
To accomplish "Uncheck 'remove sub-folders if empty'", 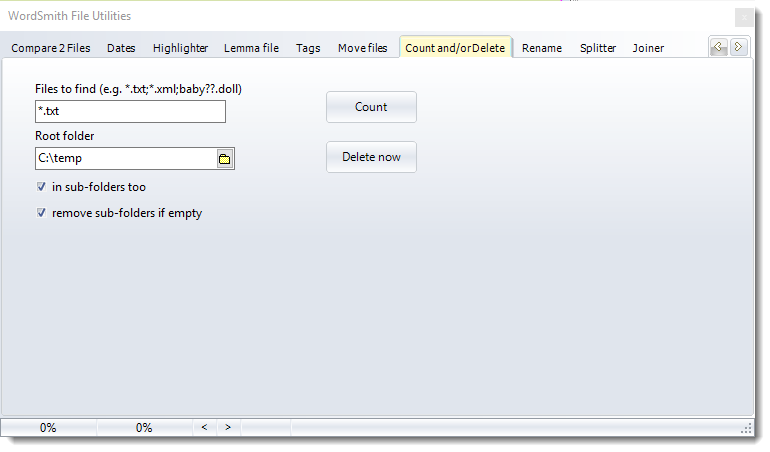I will (41, 213).
